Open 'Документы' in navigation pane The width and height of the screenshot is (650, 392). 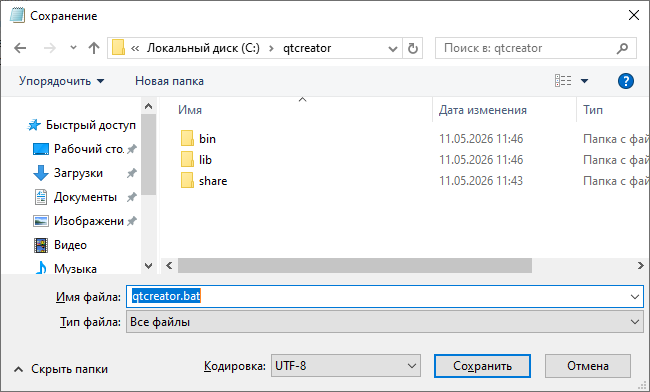point(85,197)
